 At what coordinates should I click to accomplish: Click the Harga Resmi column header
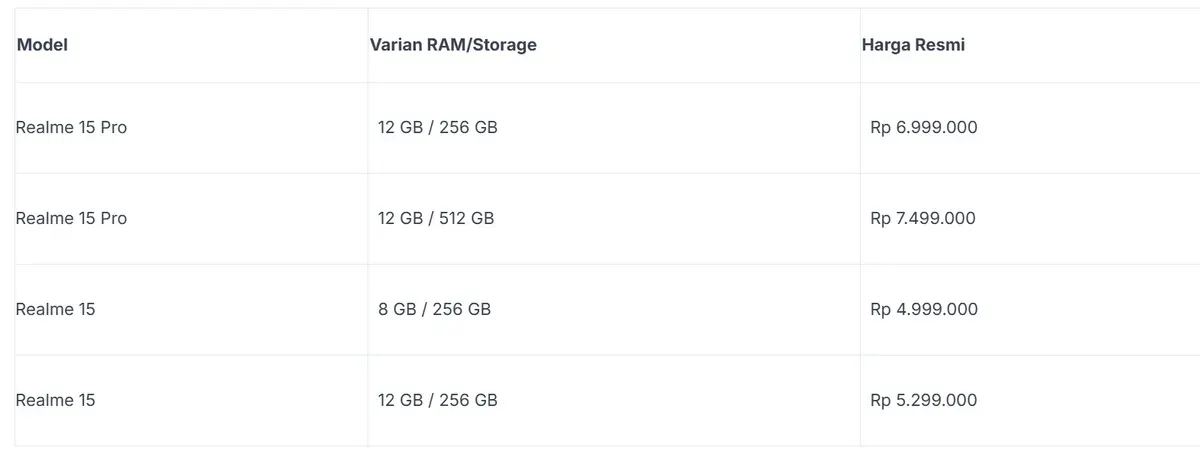pos(913,45)
